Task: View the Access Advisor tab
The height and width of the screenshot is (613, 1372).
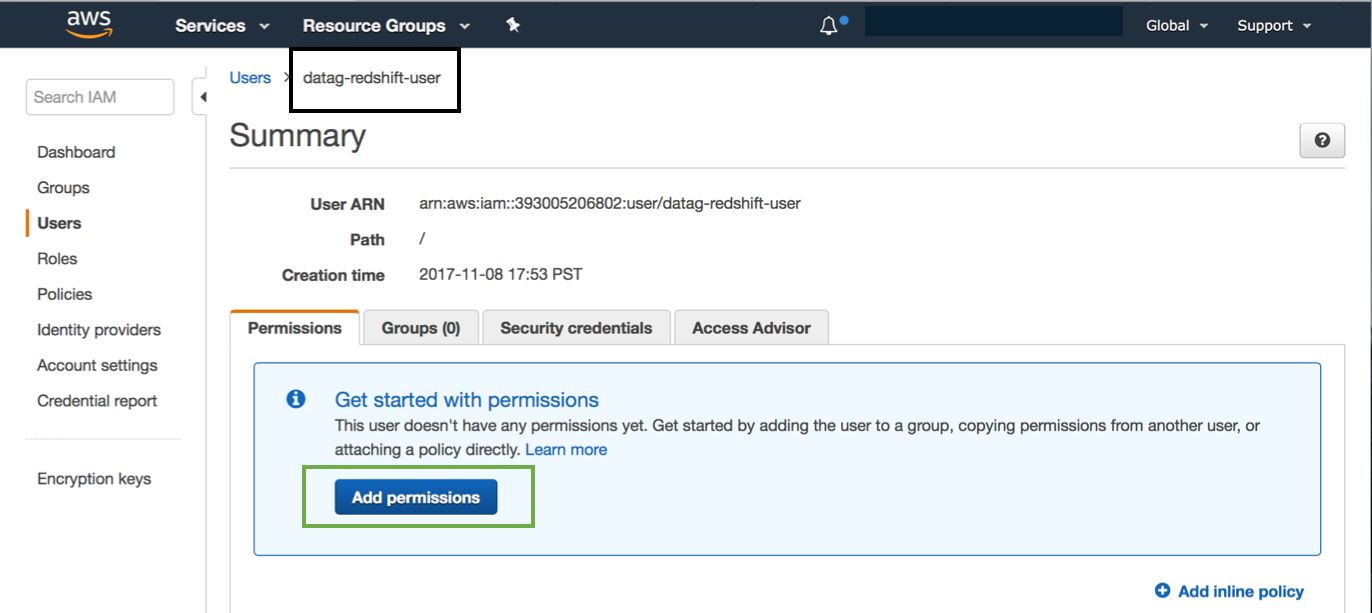Action: pyautogui.click(x=752, y=328)
